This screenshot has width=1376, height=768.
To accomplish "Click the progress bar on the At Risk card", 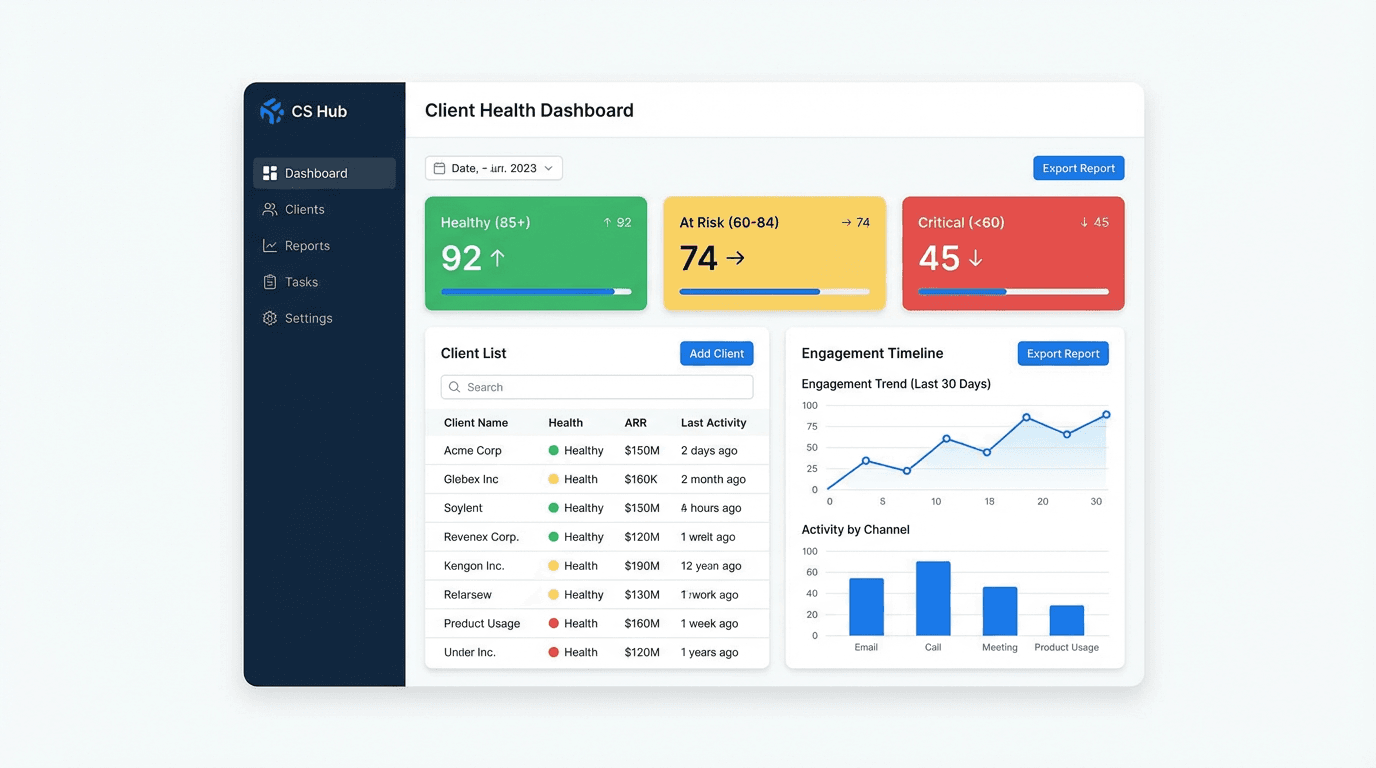I will [x=774, y=291].
